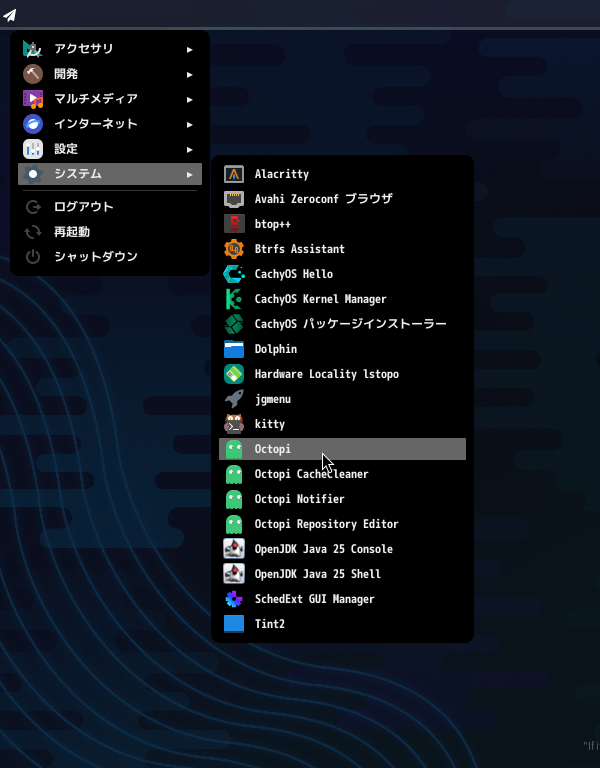Open the 設定 menu category
600x768 pixels.
[x=110, y=149]
